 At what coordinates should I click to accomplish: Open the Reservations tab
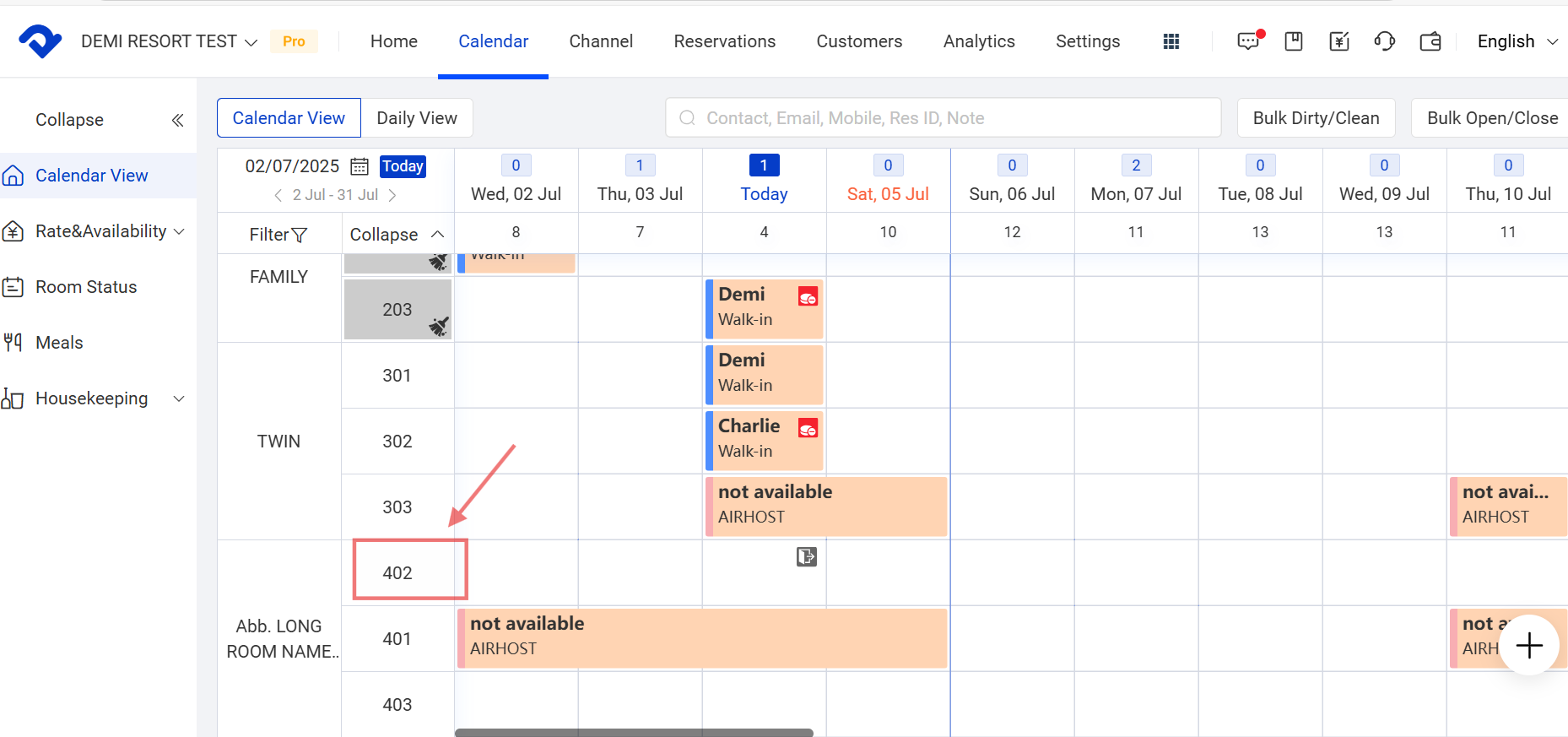(x=724, y=41)
